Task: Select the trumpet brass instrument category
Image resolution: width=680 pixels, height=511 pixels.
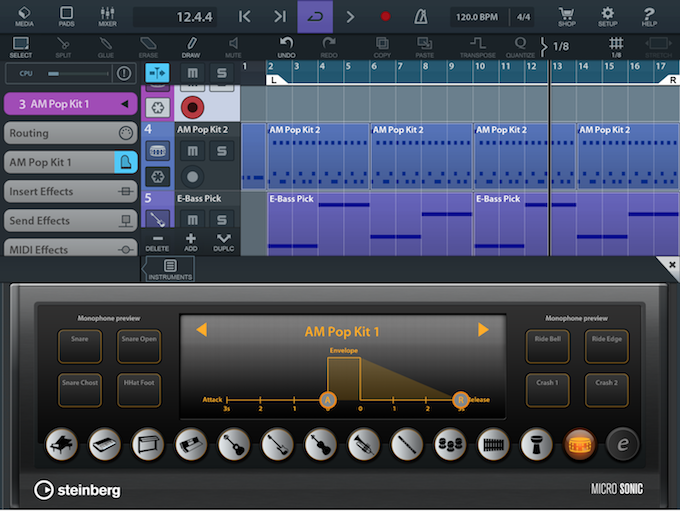Action: click(363, 444)
